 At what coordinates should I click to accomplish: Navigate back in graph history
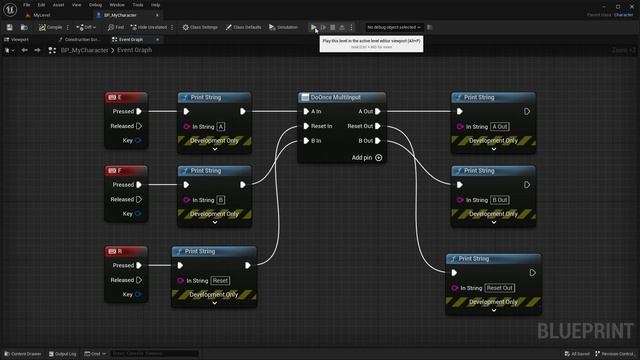[24, 50]
